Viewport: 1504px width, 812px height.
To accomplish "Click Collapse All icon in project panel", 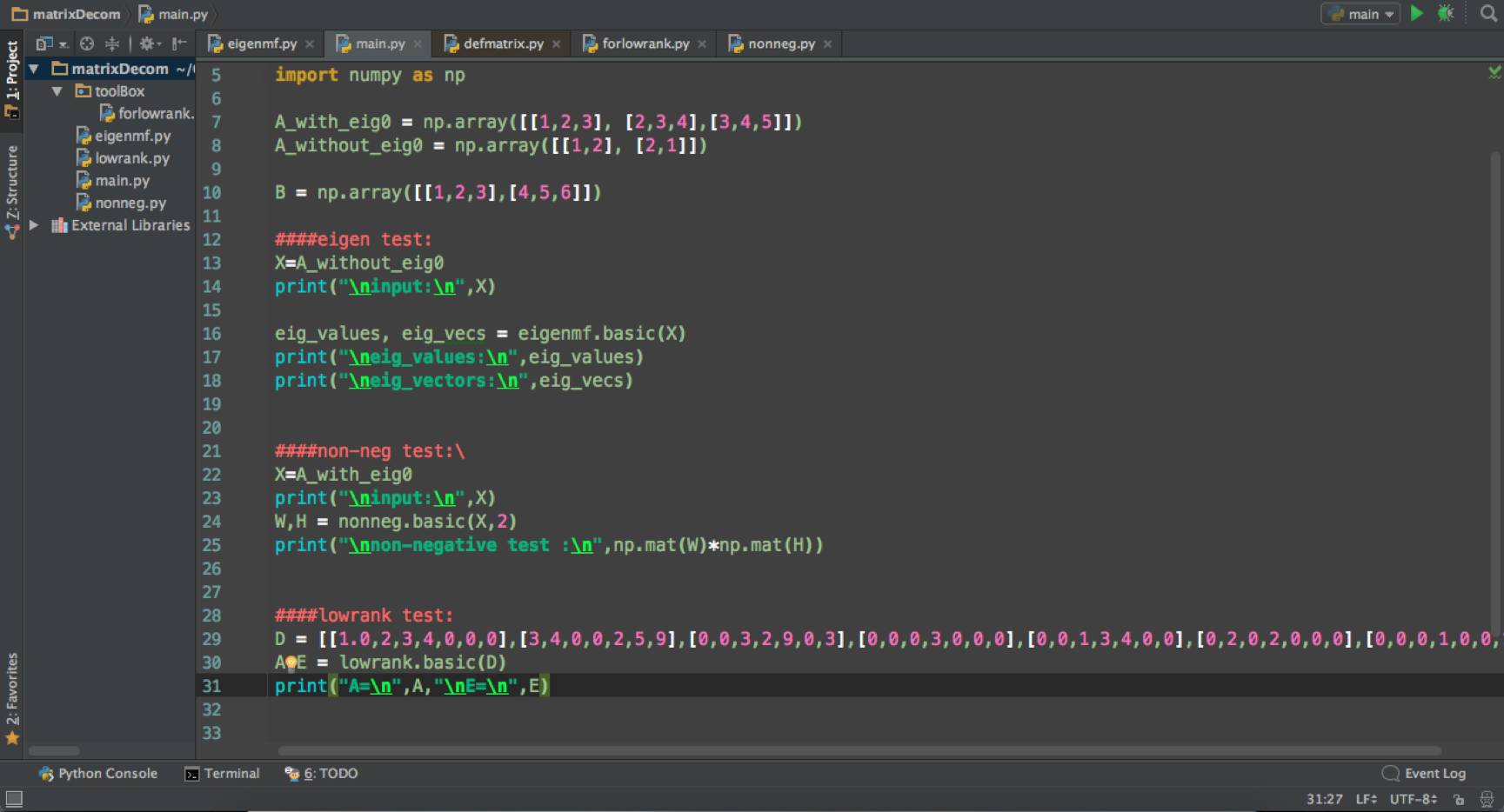I will 112,43.
